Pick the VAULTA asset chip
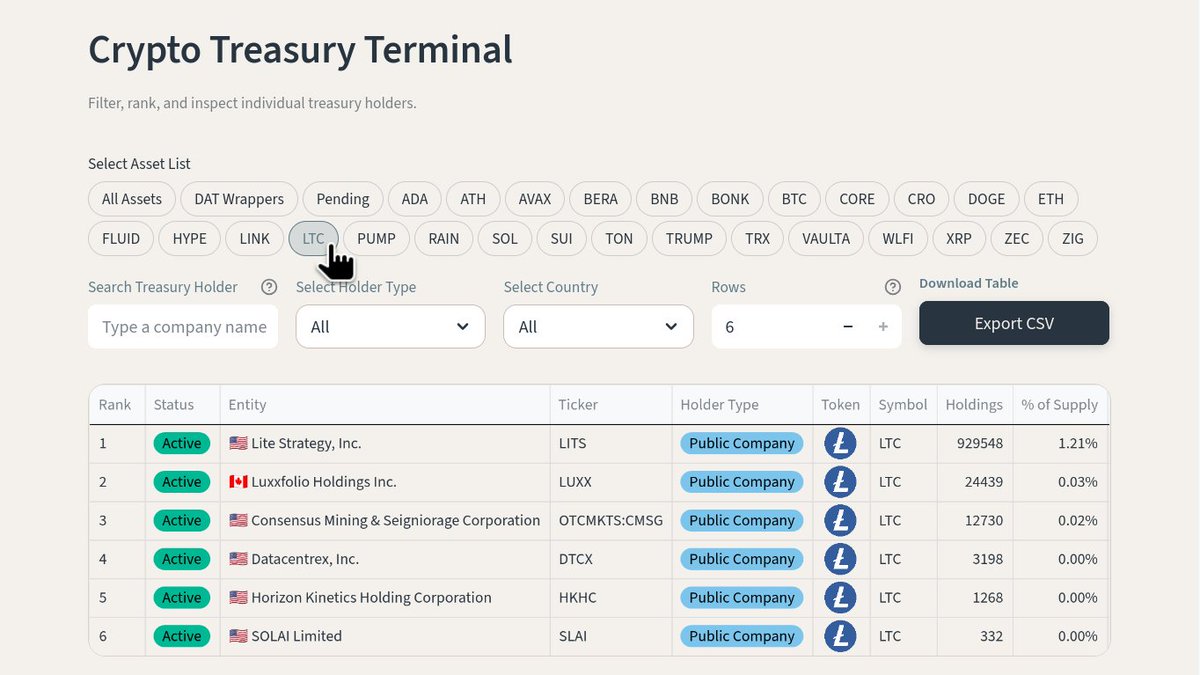This screenshot has height=675, width=1200. pos(826,239)
